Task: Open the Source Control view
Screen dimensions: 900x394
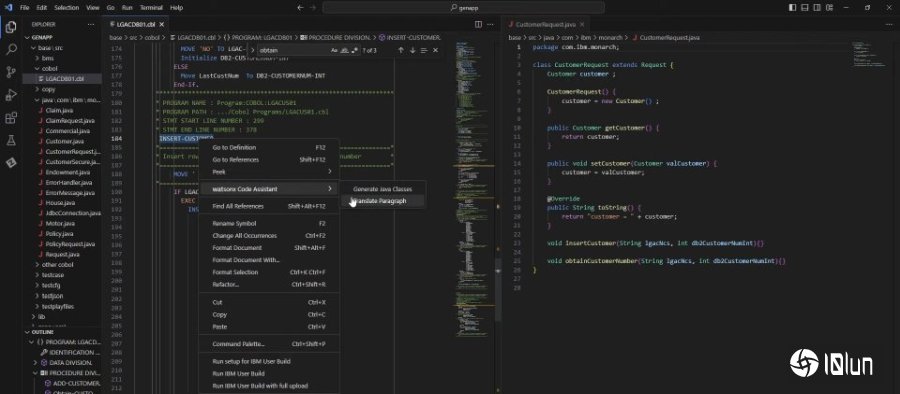Action: (10, 72)
